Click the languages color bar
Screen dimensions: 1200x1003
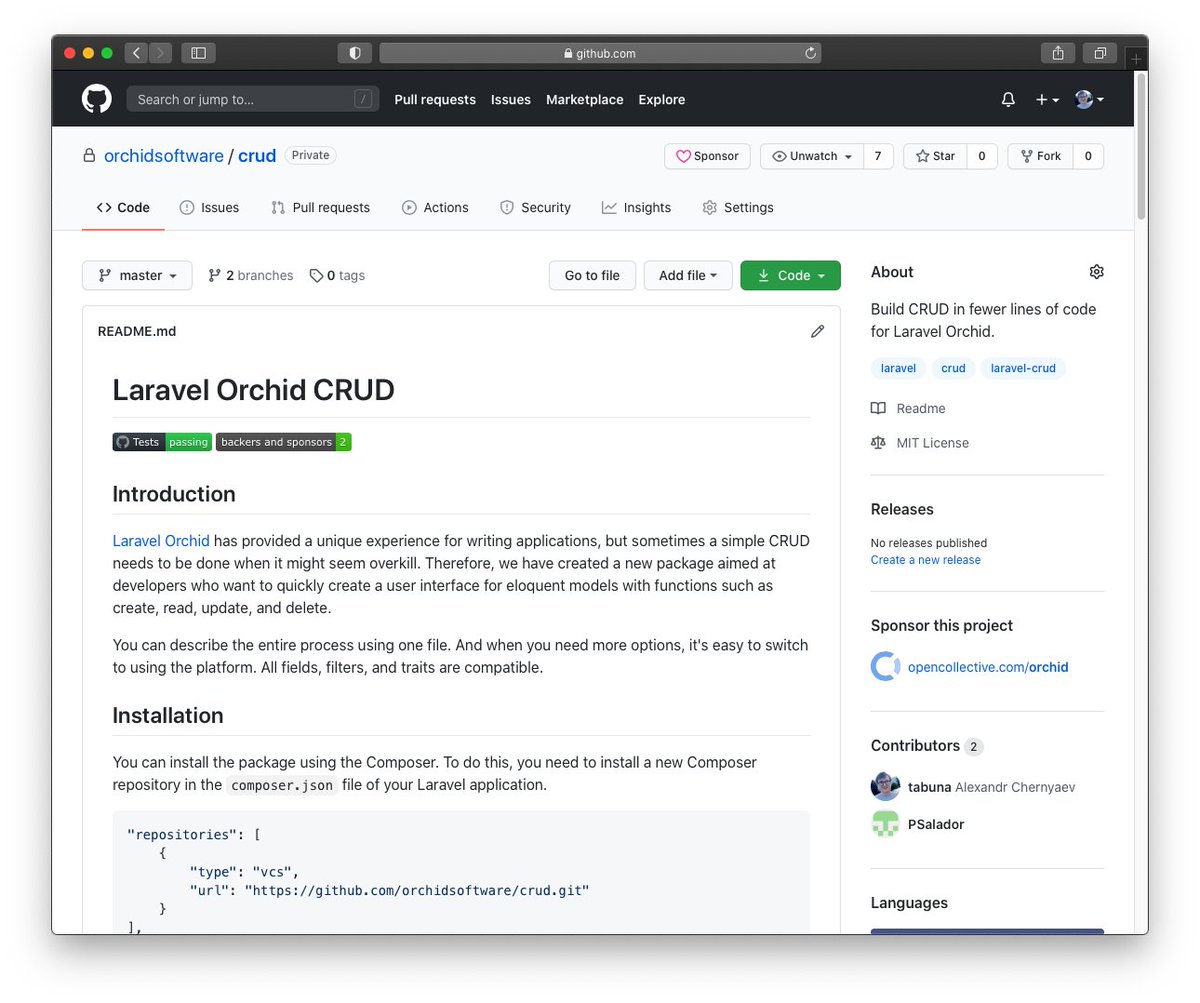(987, 931)
